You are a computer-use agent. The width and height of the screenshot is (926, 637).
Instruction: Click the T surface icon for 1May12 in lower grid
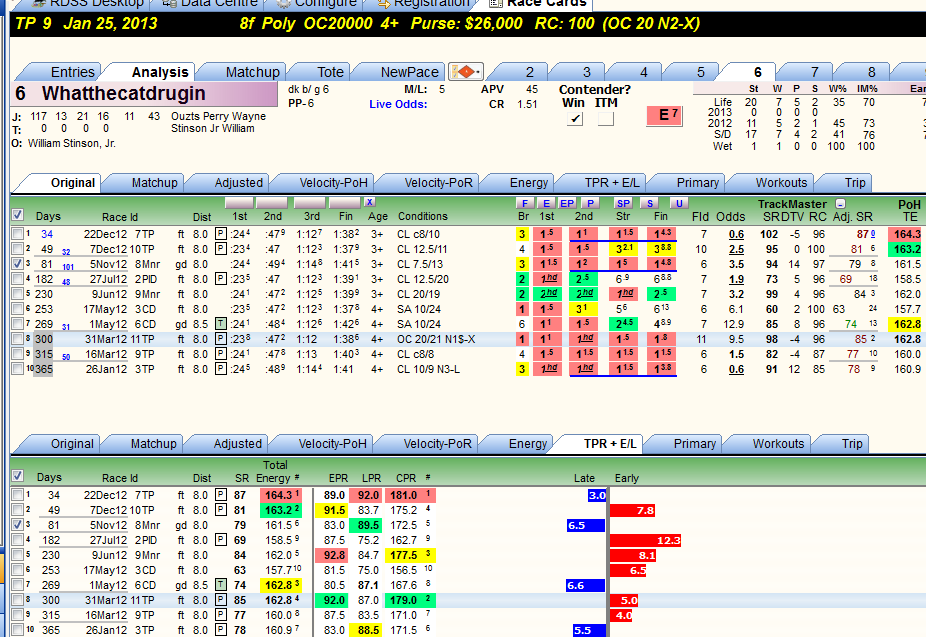(220, 585)
